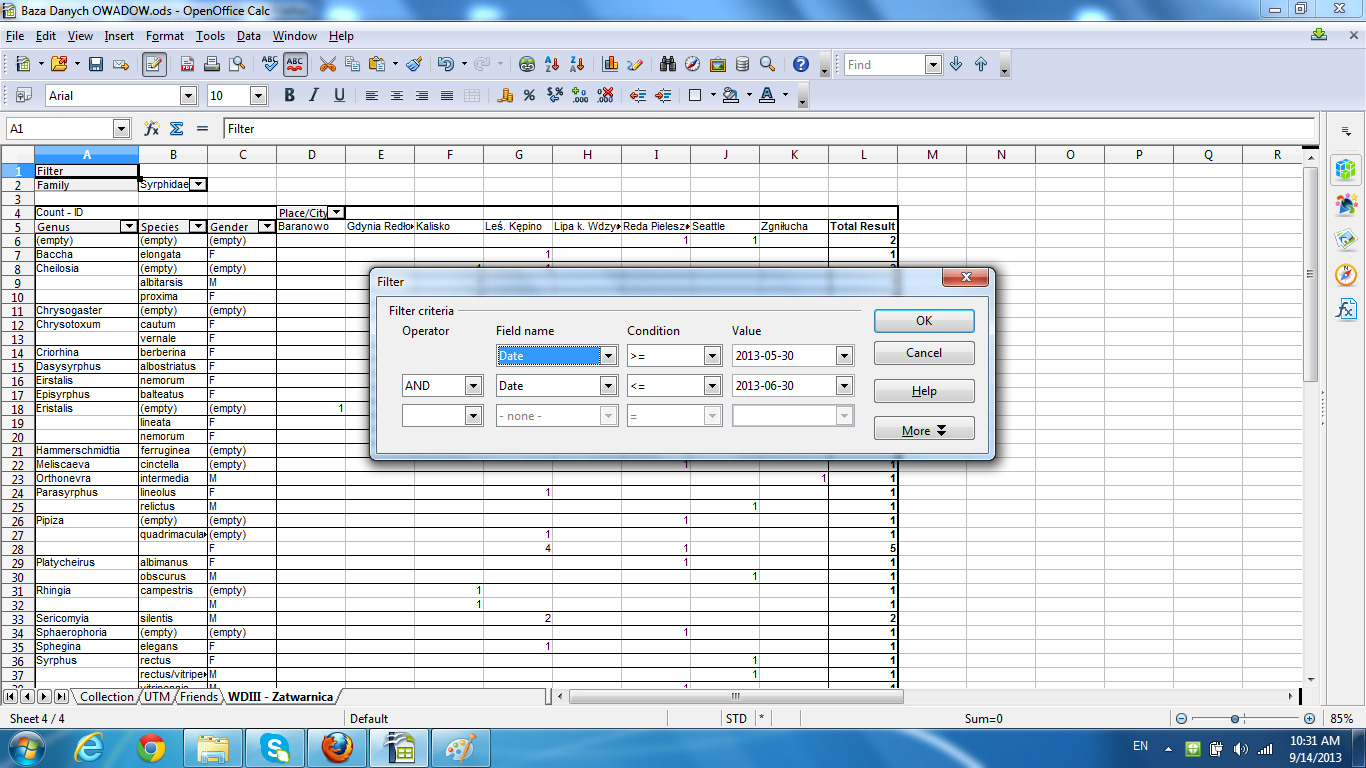This screenshot has height=768, width=1366.
Task: Confirm the filter with OK button
Action: [x=924, y=320]
